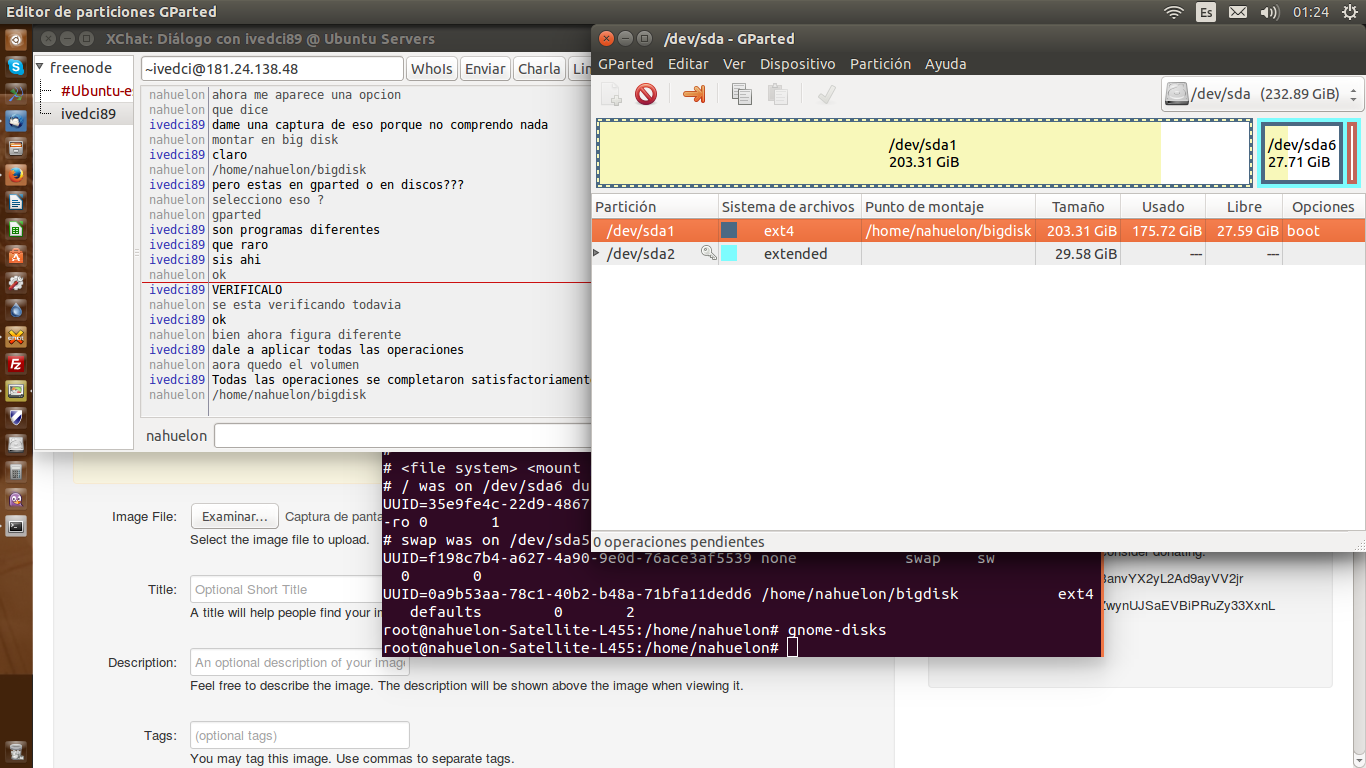Image resolution: width=1366 pixels, height=768 pixels.
Task: Select the /dev/sda6 partition graphic block
Action: 1301,153
